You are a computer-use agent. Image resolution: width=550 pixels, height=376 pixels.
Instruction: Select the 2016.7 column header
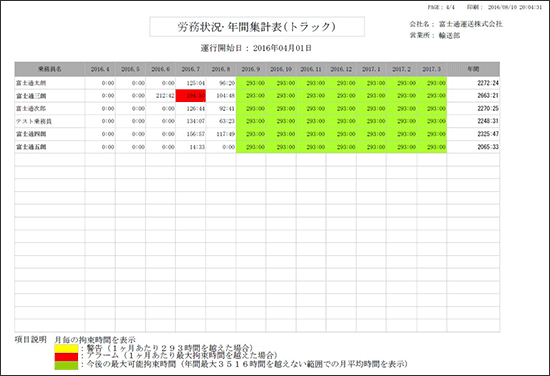point(190,69)
